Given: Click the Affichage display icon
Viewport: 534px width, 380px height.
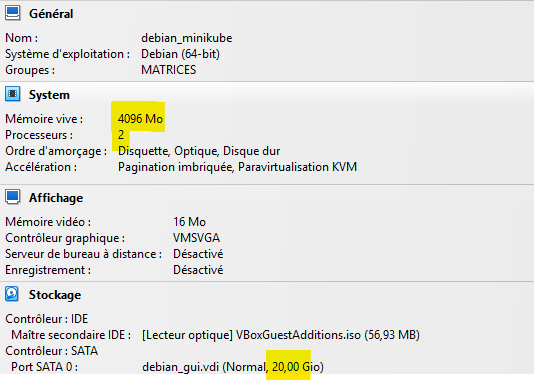Looking at the screenshot, I should [13, 197].
